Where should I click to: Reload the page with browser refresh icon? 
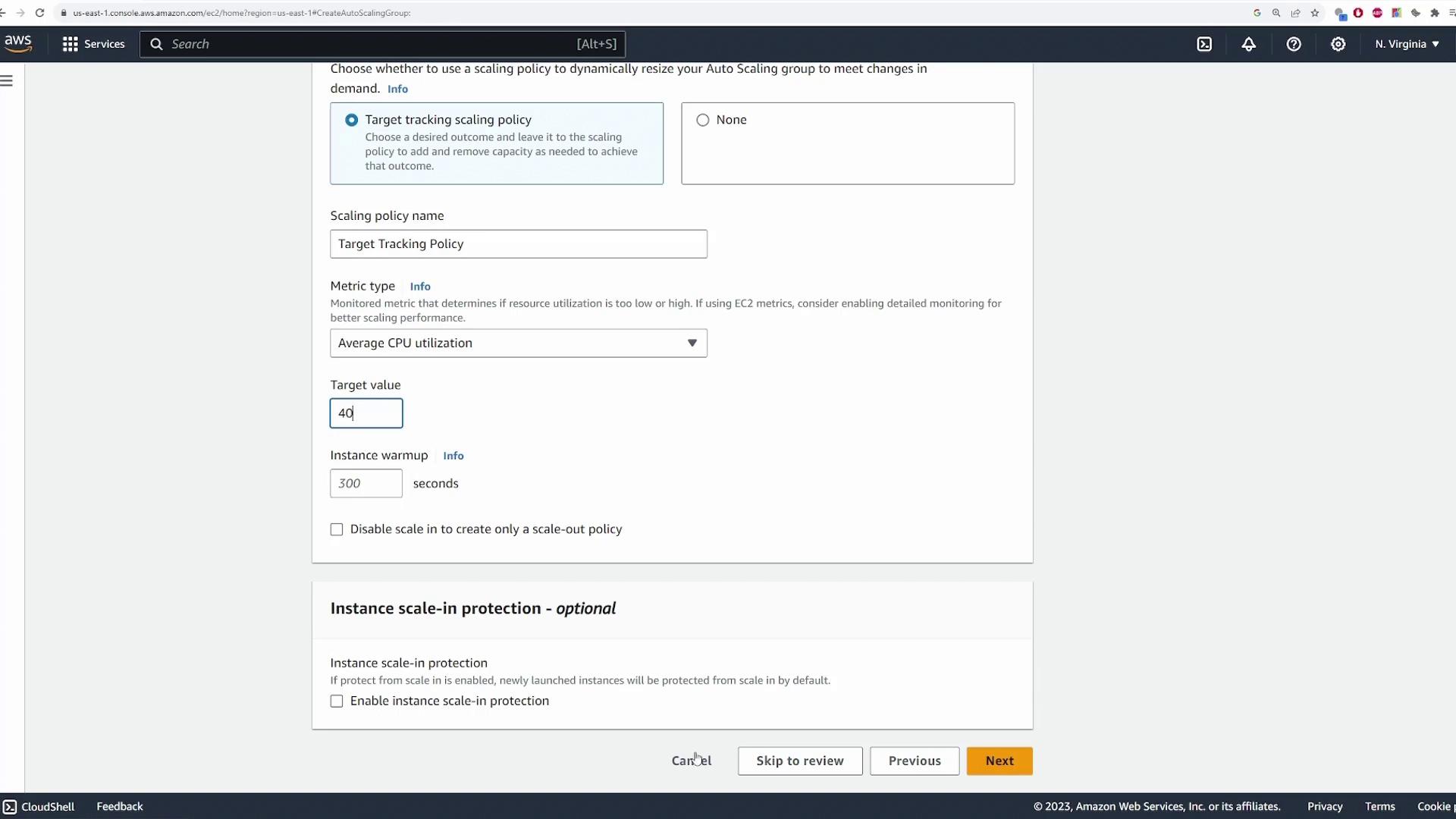tap(39, 13)
